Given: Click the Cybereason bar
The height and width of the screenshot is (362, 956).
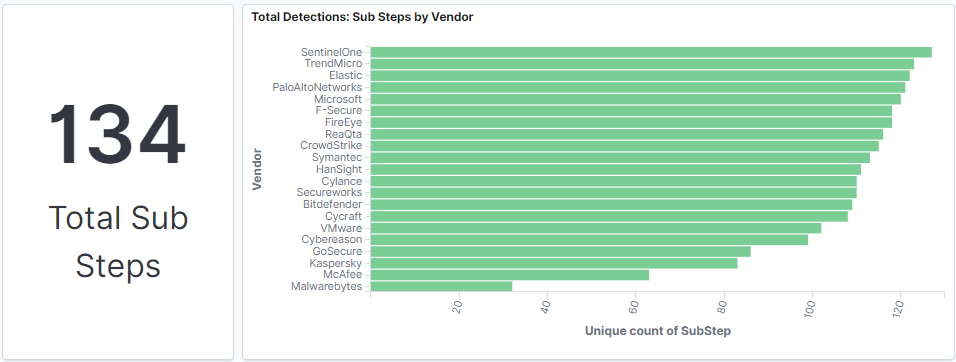Looking at the screenshot, I should click(589, 240).
